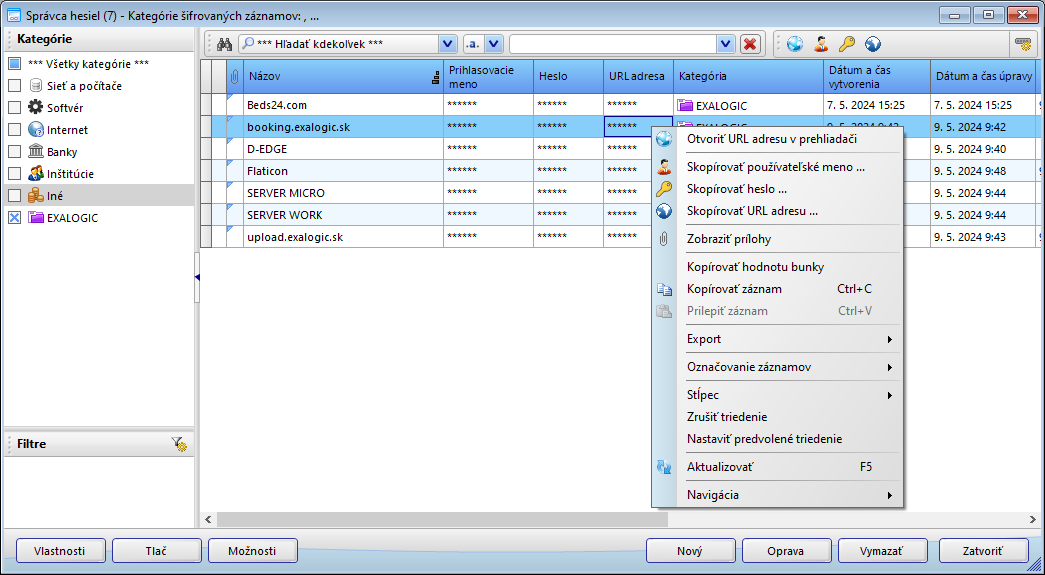
Task: Click the Softvér gear icon
Action: coord(35,107)
